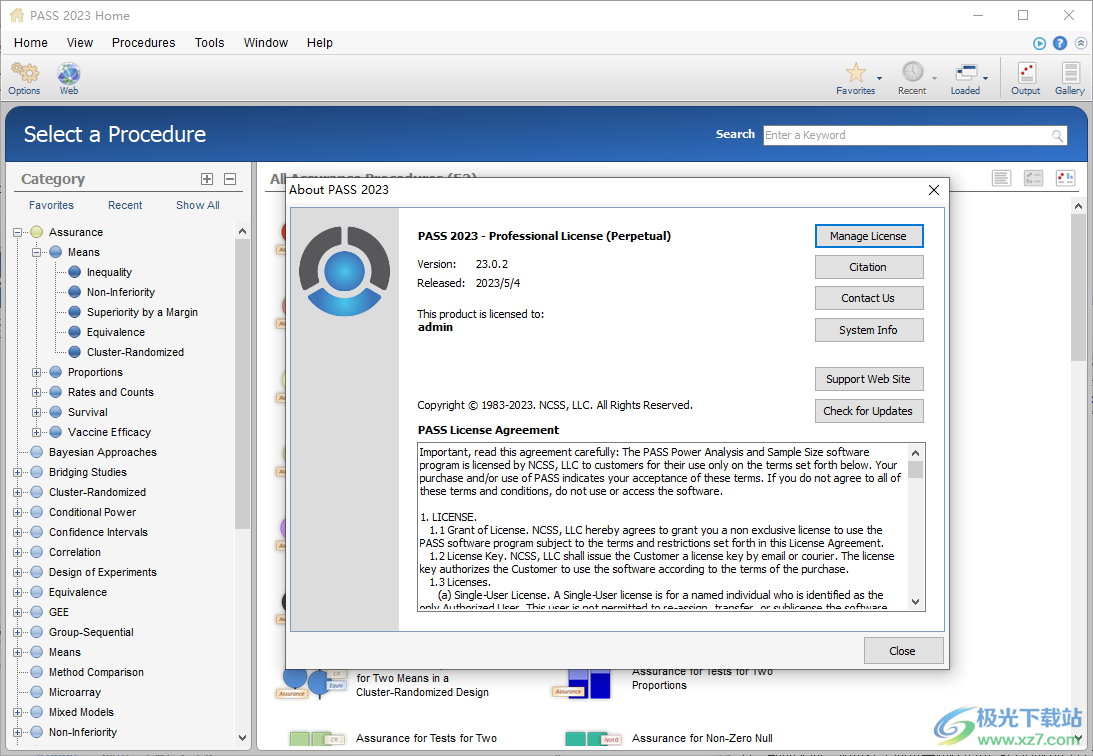1093x756 pixels.
Task: Select the Cluster-Randomized node under Means
Action: 135,353
